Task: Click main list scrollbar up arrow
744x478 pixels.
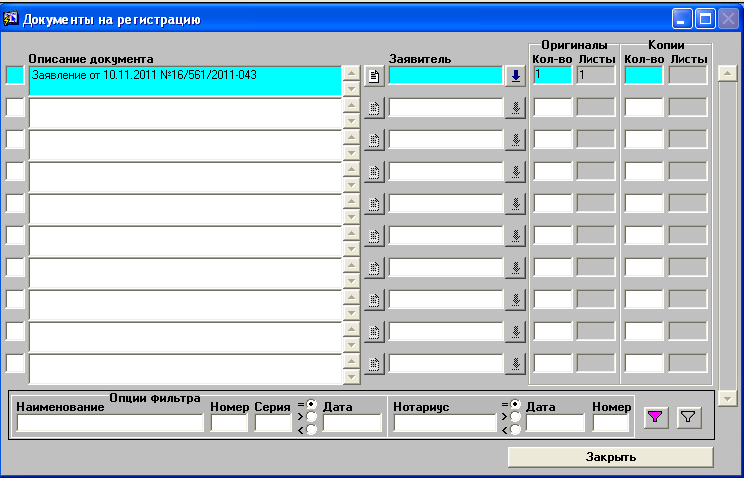Action: tap(727, 74)
